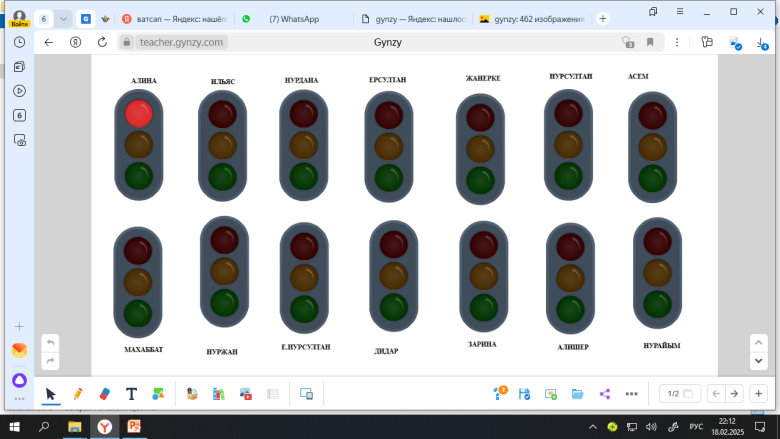The image size is (780, 439).
Task: Go to the next page arrow
Action: tap(734, 394)
